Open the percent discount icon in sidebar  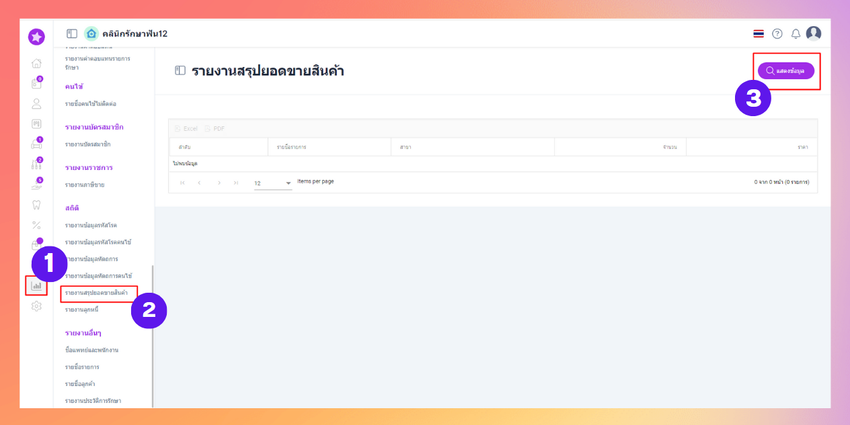click(36, 225)
